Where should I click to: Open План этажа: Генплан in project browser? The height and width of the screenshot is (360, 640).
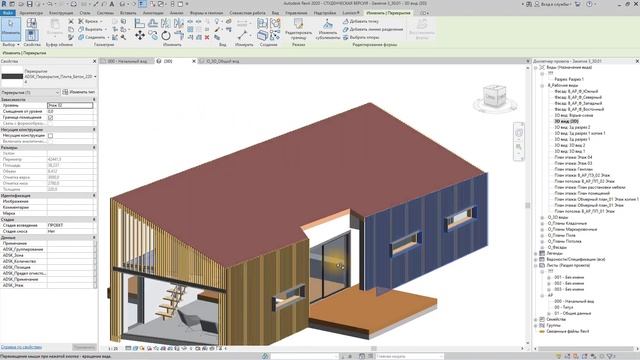(x=573, y=169)
